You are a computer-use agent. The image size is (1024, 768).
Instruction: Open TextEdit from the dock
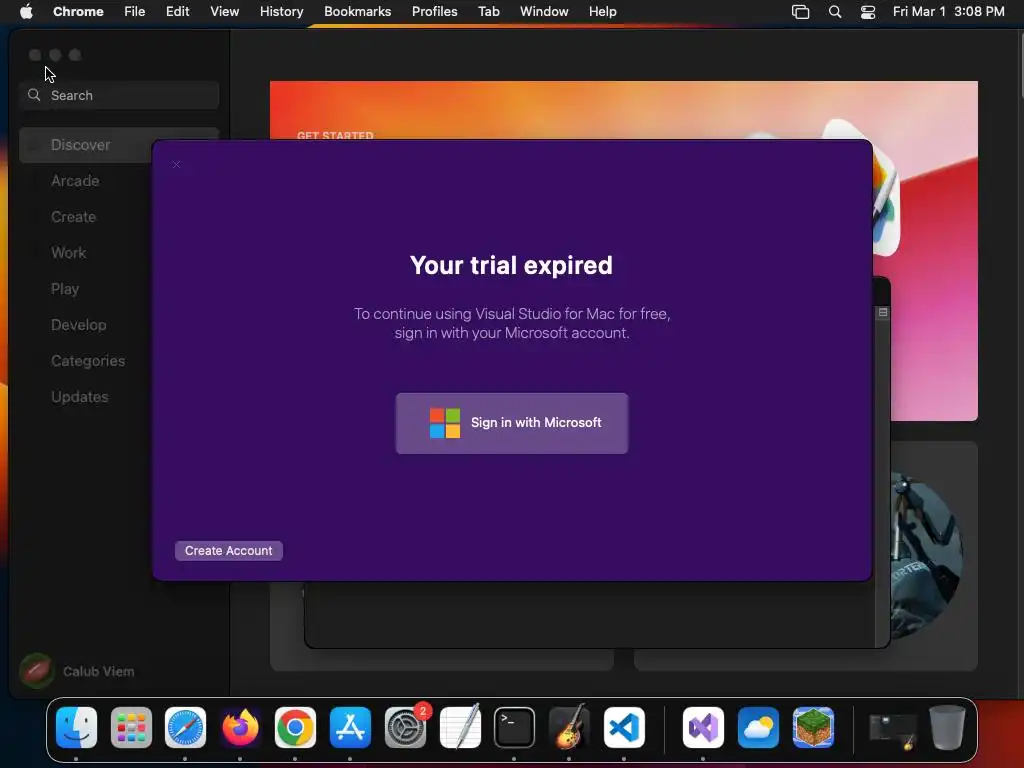(x=460, y=728)
